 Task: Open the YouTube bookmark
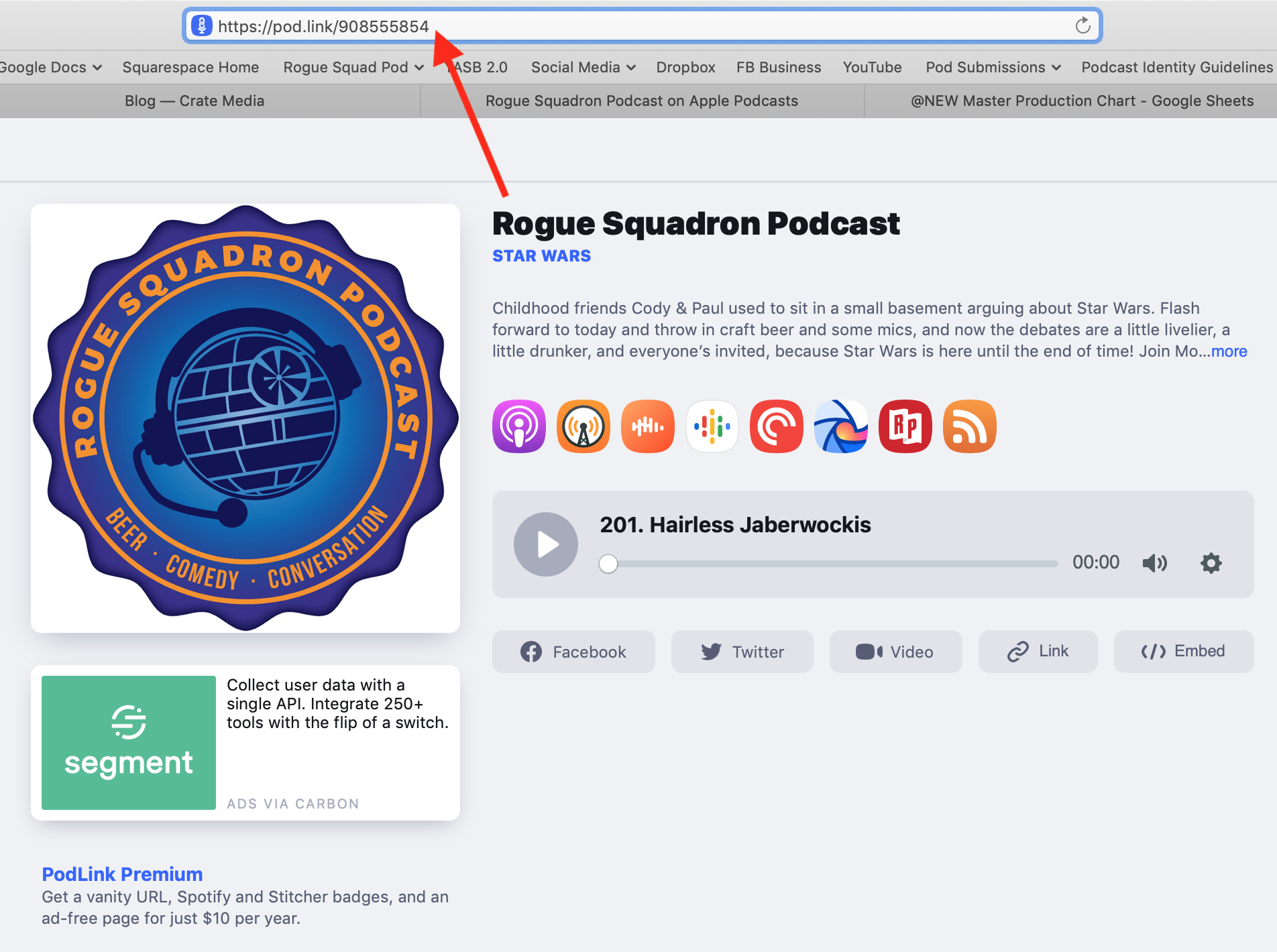[x=872, y=67]
